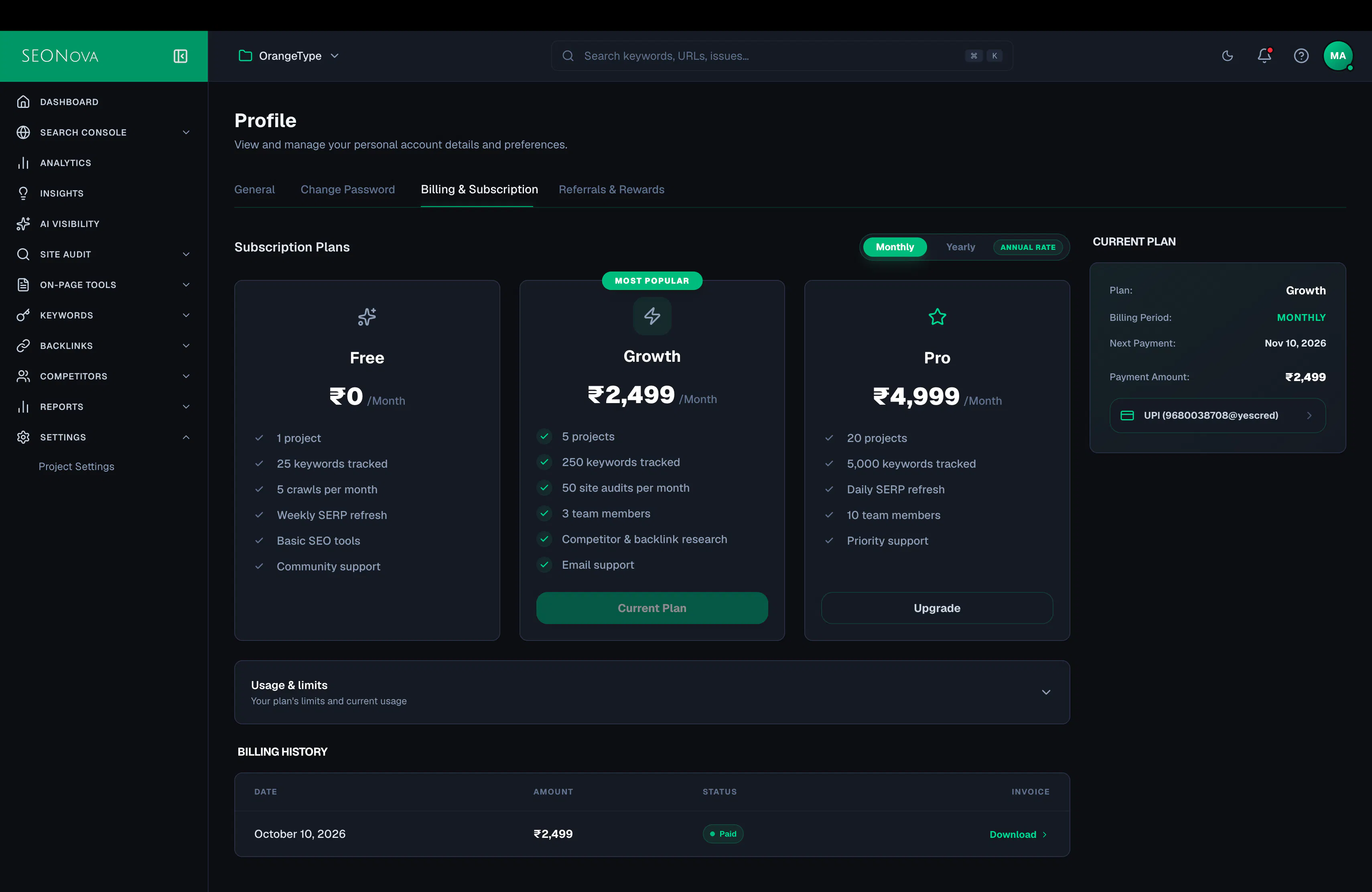Click the Settings gear icon
This screenshot has width=1372, height=892.
[23, 437]
